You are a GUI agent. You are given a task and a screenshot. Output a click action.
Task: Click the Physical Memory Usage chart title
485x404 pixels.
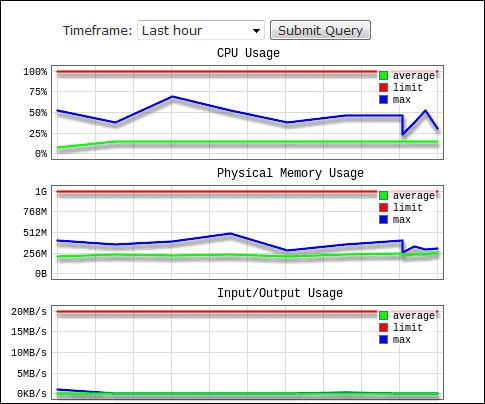(x=290, y=173)
